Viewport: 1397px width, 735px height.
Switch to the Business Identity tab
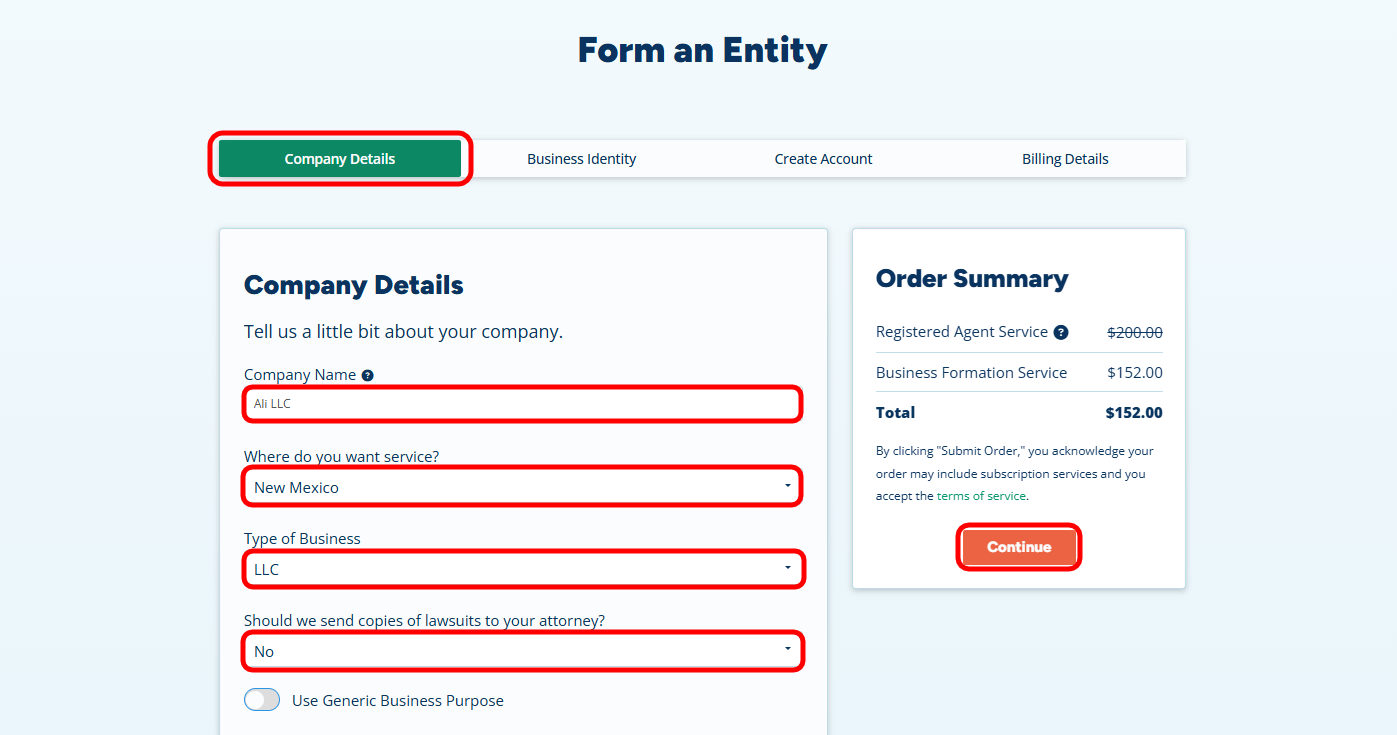[x=582, y=159]
